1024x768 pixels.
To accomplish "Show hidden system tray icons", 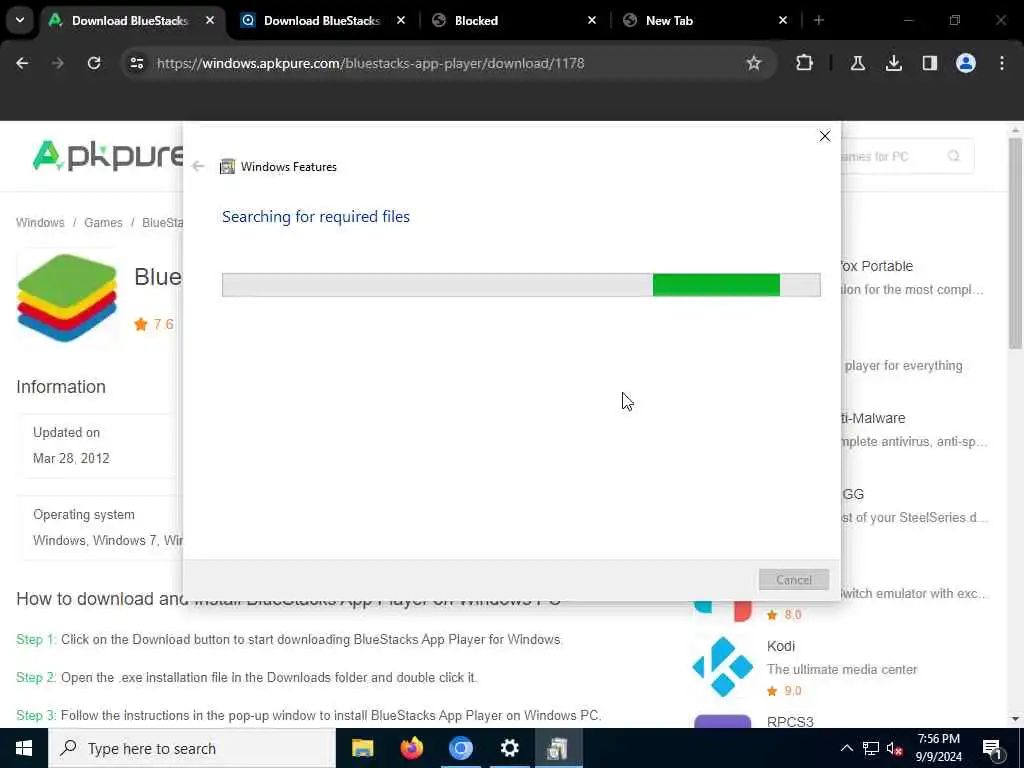I will (846, 748).
